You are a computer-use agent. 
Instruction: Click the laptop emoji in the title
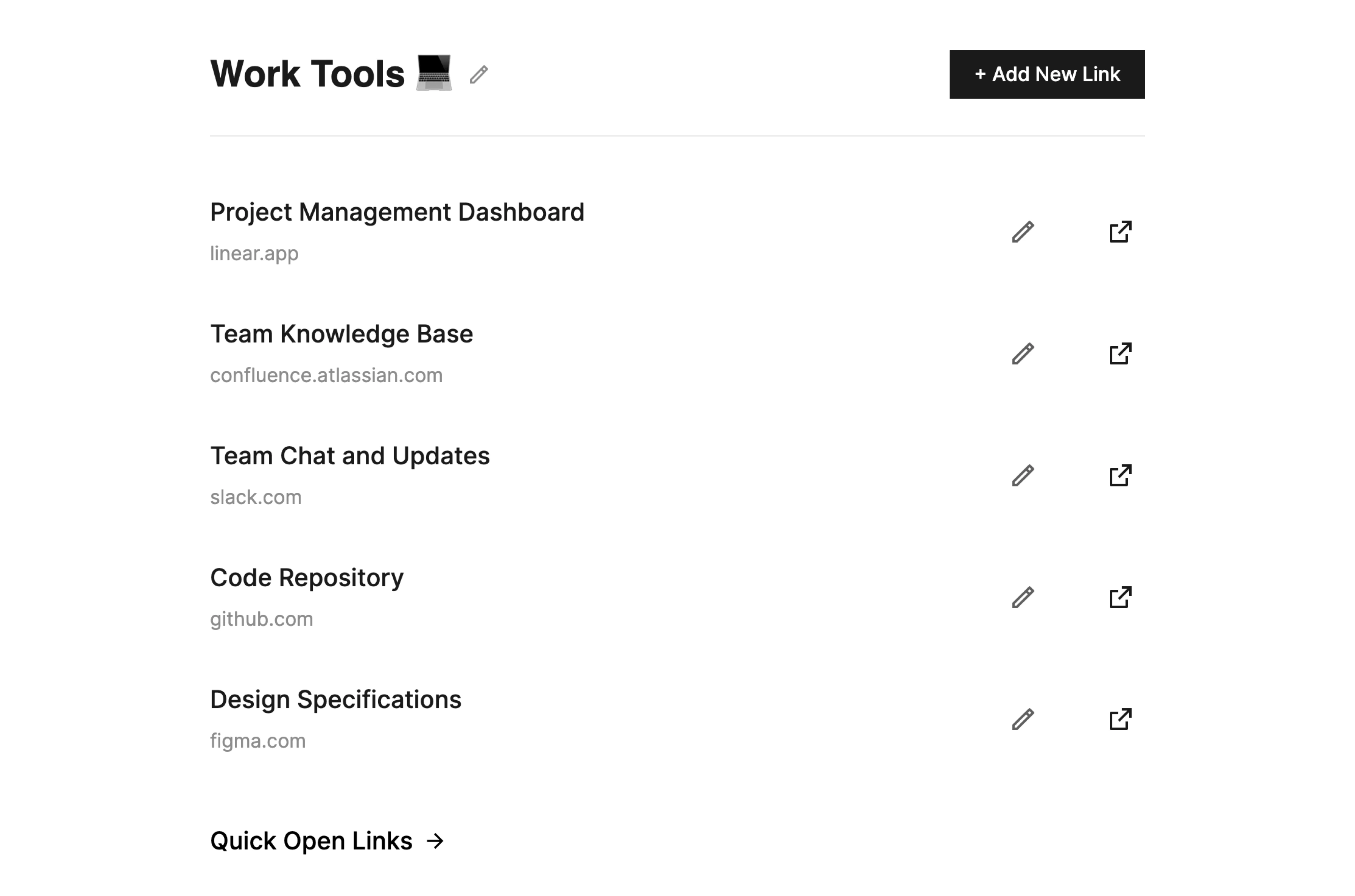(434, 73)
